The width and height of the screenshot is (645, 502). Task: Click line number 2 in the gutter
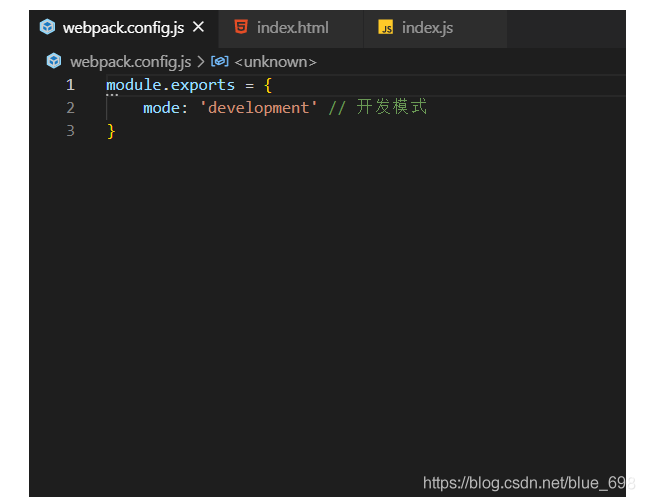point(70,108)
